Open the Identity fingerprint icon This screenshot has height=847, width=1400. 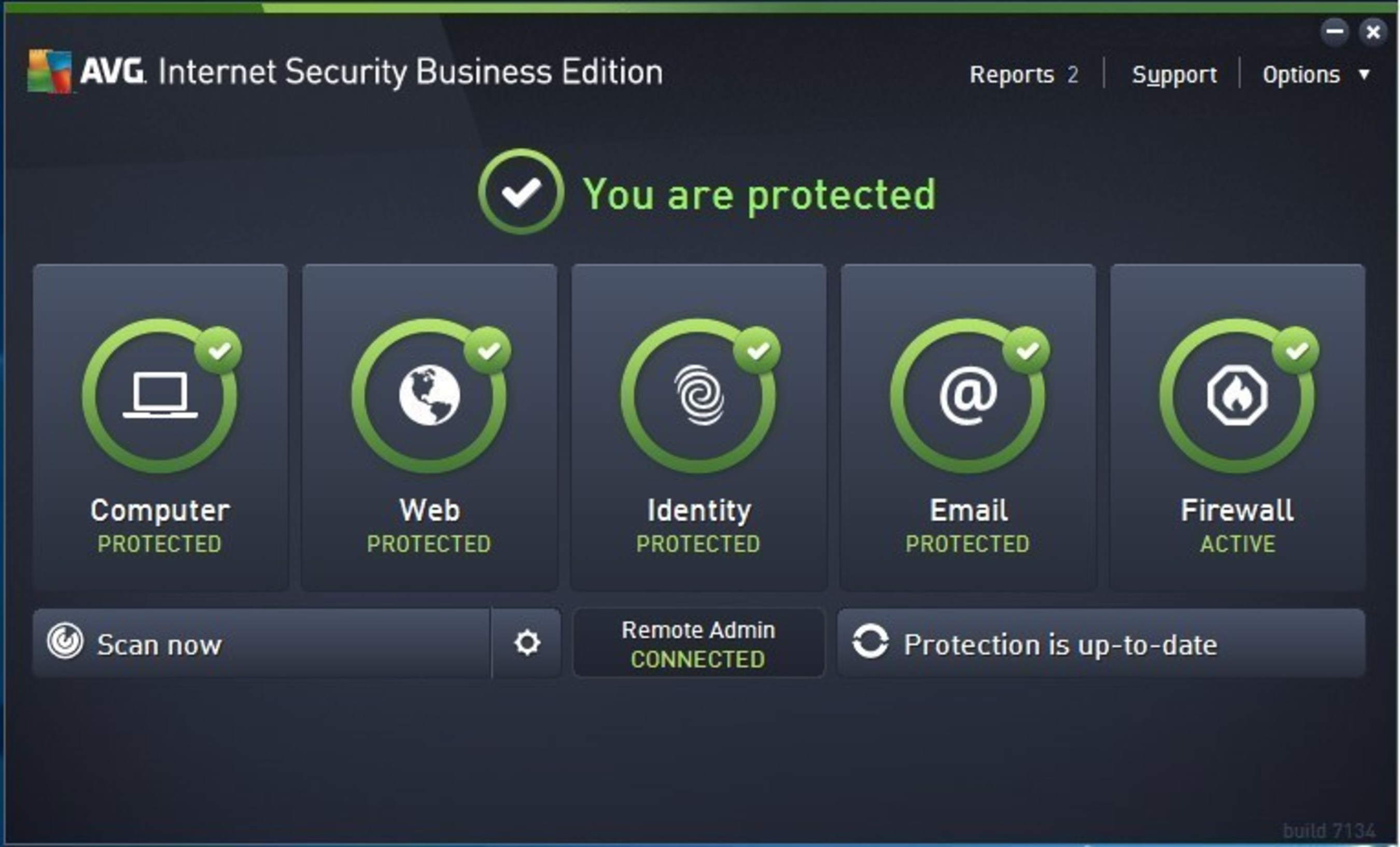(x=699, y=395)
